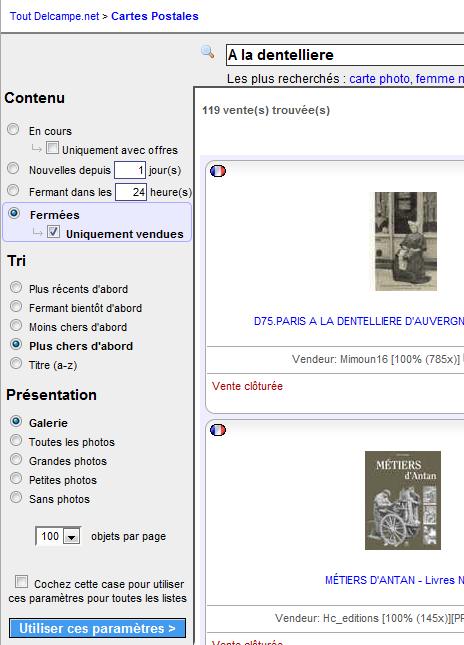464x645 pixels.
Task: Click the 'Vendeur: Mimoun16' seller text
Action: pyautogui.click(x=376, y=359)
